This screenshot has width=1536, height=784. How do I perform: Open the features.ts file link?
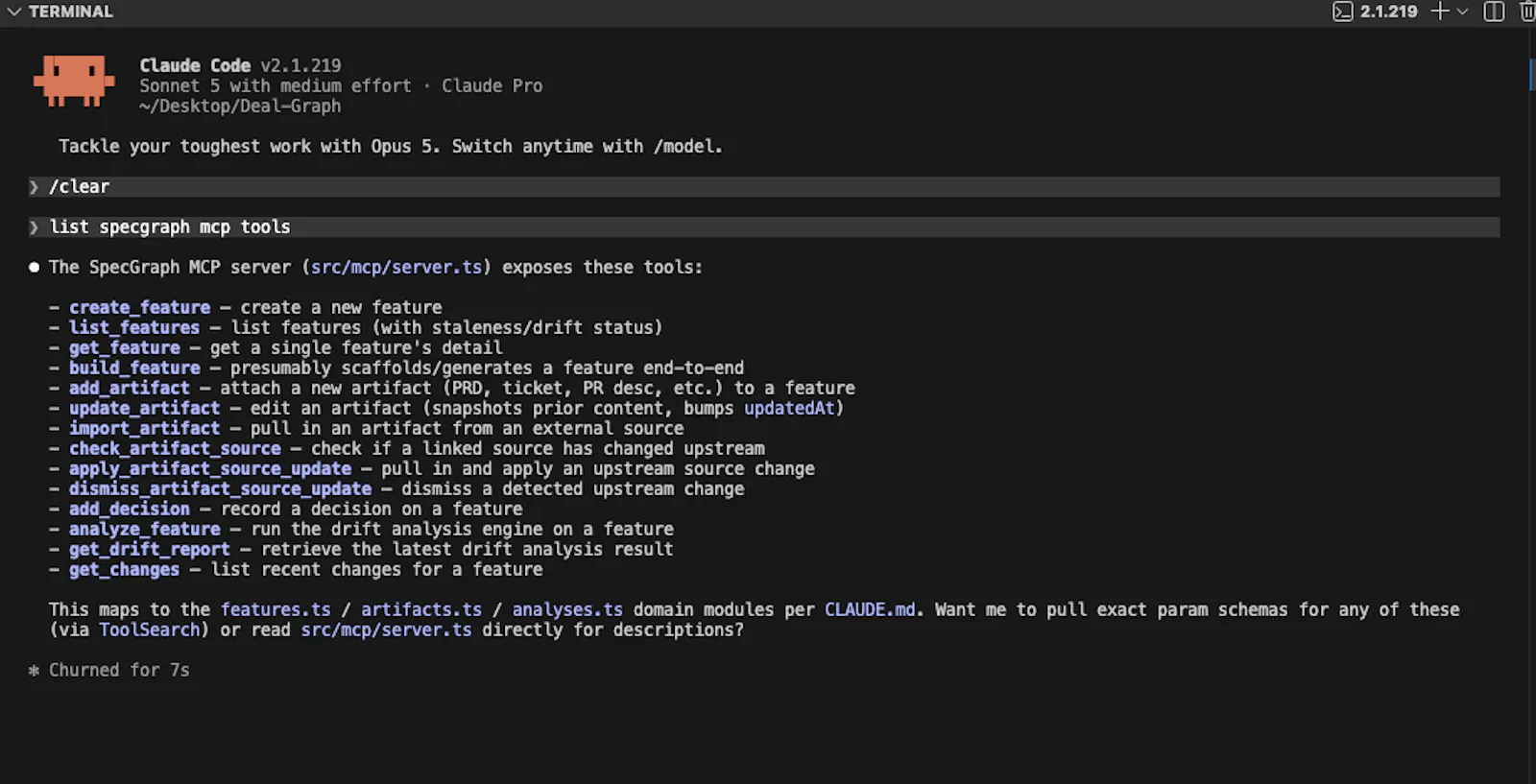tap(276, 609)
